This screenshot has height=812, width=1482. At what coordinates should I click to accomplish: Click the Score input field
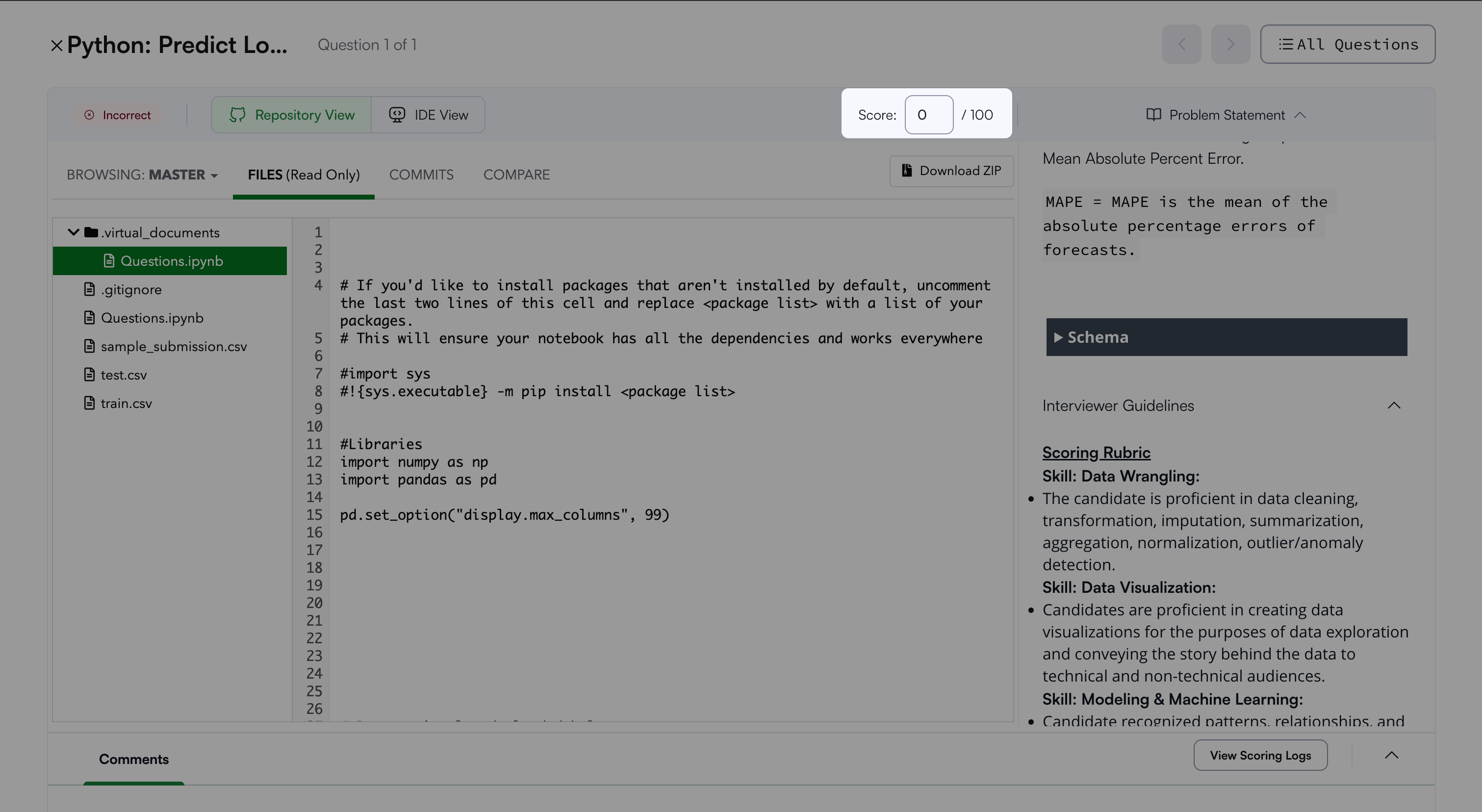point(928,115)
